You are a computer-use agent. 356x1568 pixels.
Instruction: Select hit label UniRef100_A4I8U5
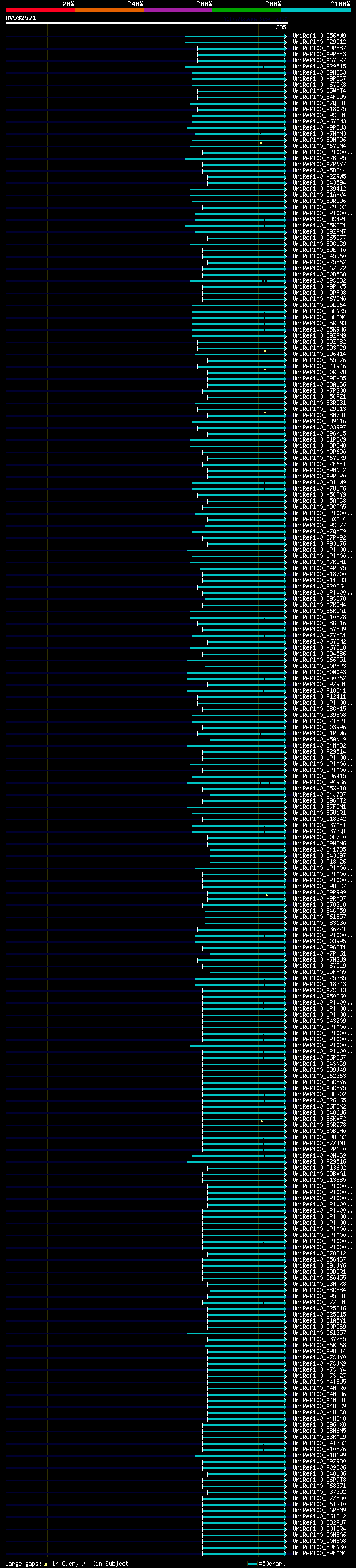[x=319, y=1382]
